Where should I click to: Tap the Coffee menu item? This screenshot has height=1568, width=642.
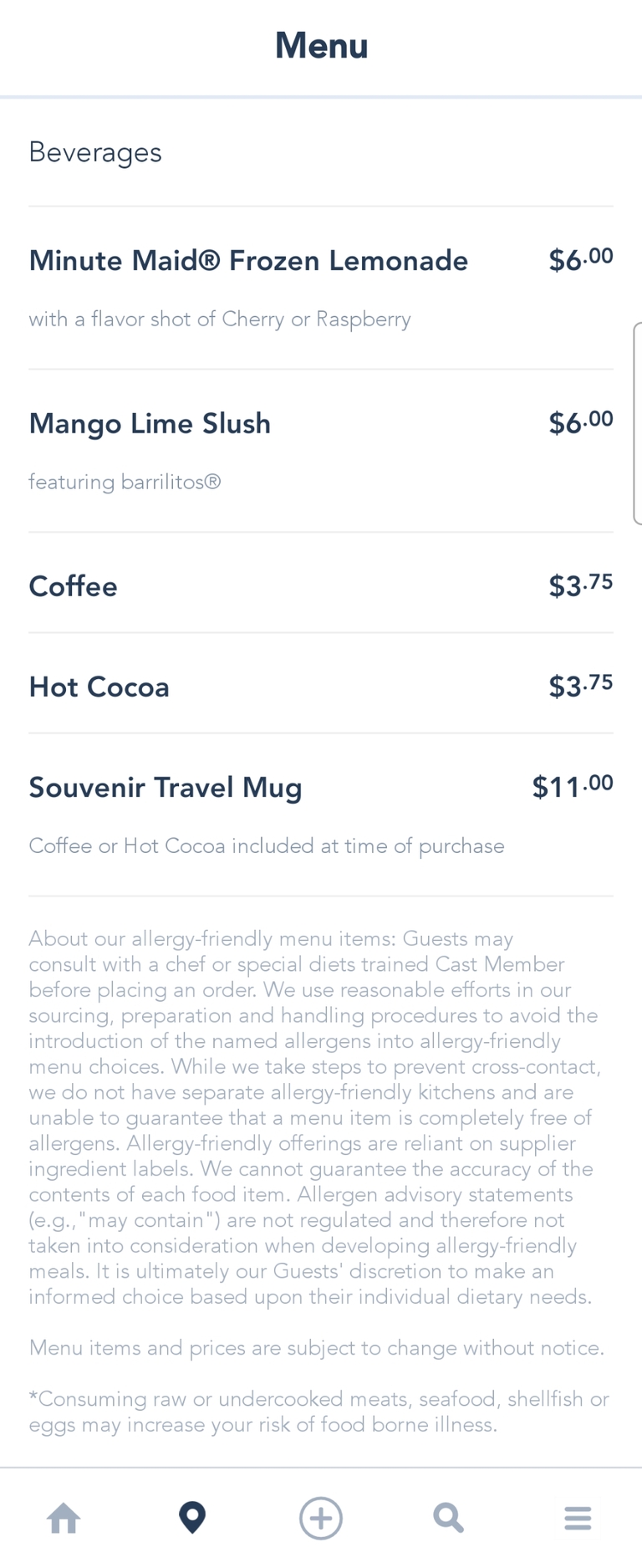74,586
